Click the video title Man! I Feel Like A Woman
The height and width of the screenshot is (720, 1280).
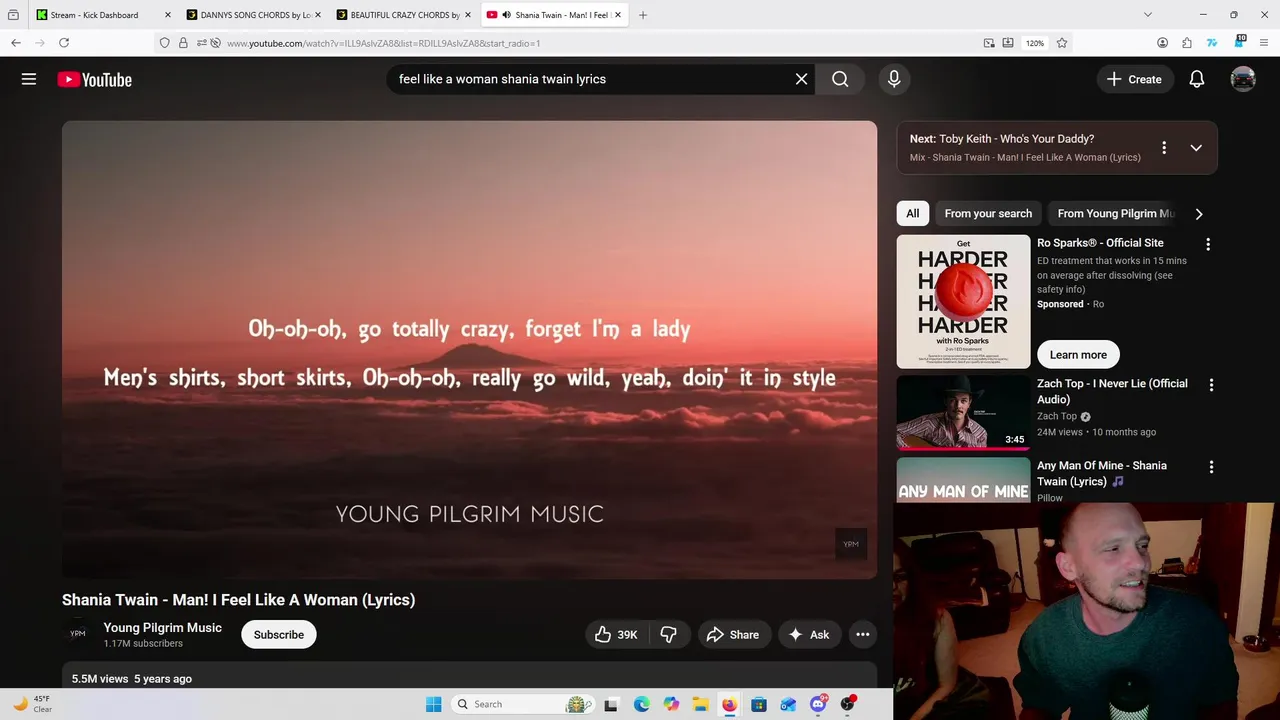[238, 600]
